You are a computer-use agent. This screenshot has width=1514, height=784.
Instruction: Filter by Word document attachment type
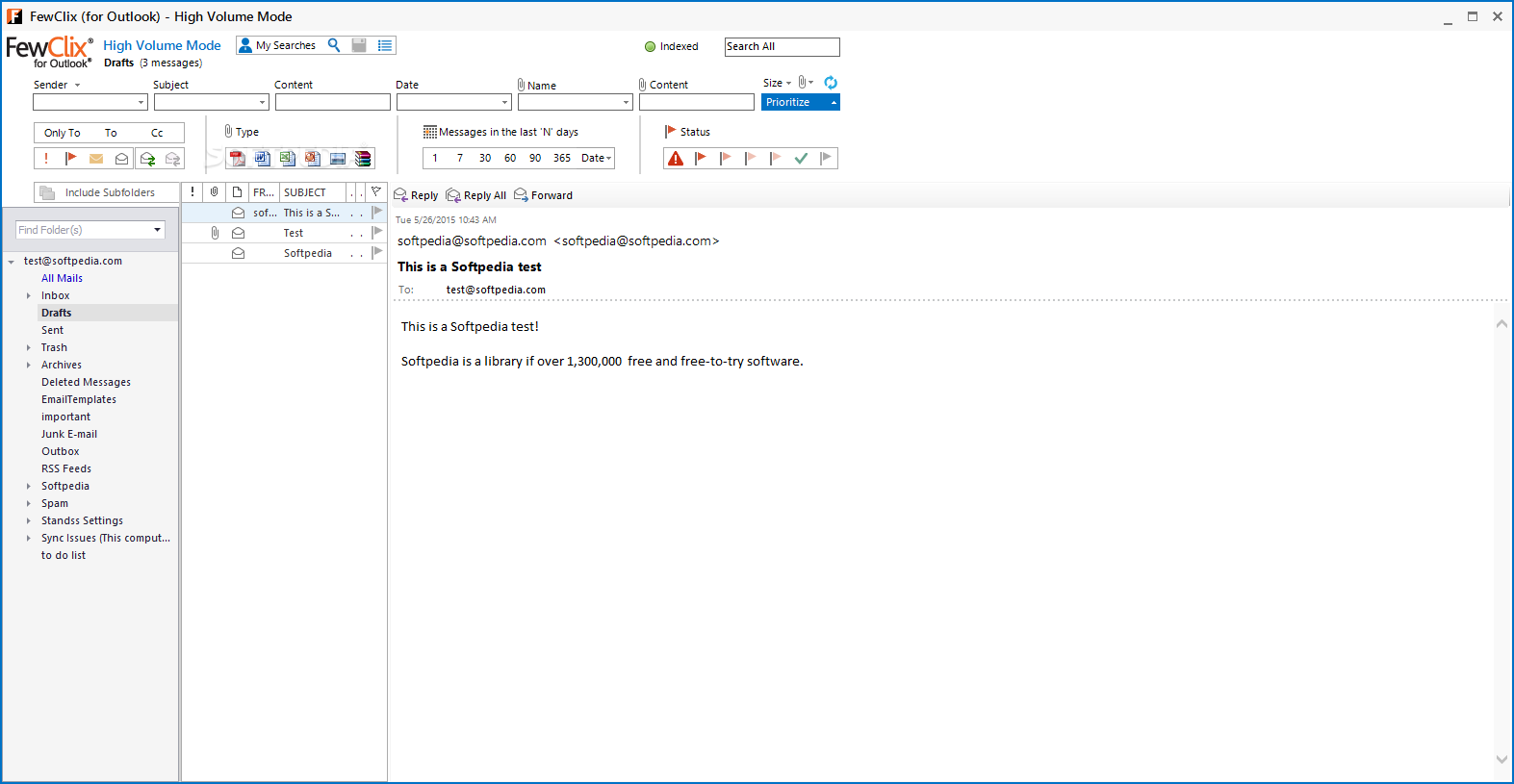coord(263,159)
